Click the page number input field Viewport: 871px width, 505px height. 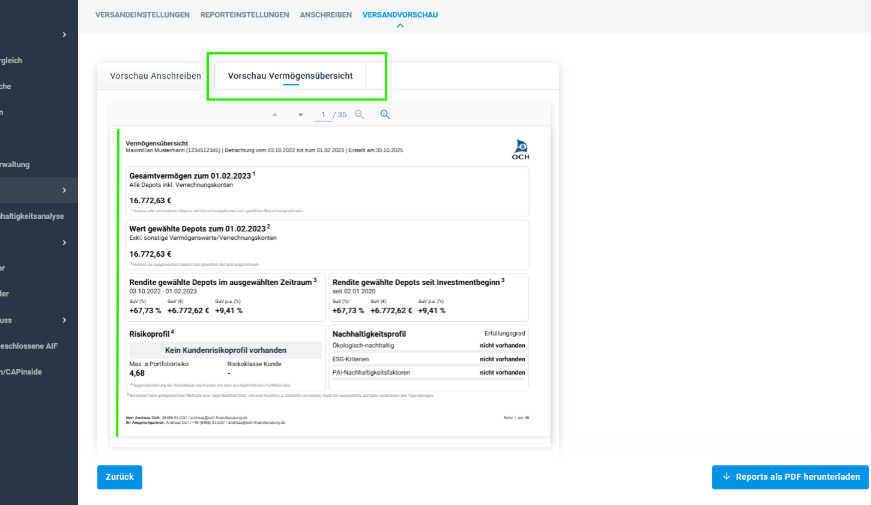point(322,115)
